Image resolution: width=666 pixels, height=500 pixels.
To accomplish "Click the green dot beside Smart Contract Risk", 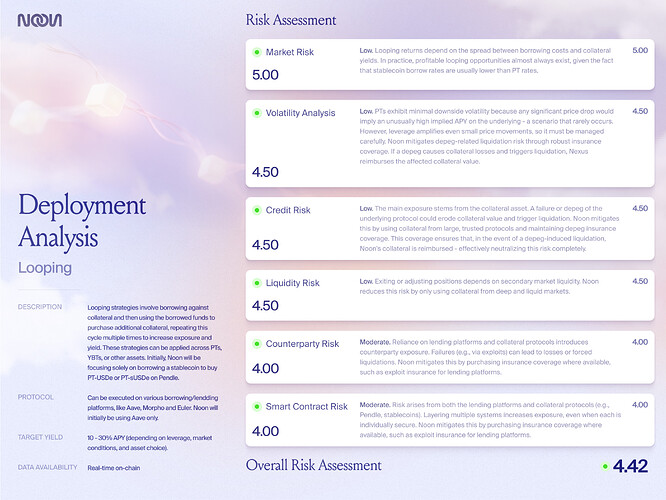I will coord(257,407).
